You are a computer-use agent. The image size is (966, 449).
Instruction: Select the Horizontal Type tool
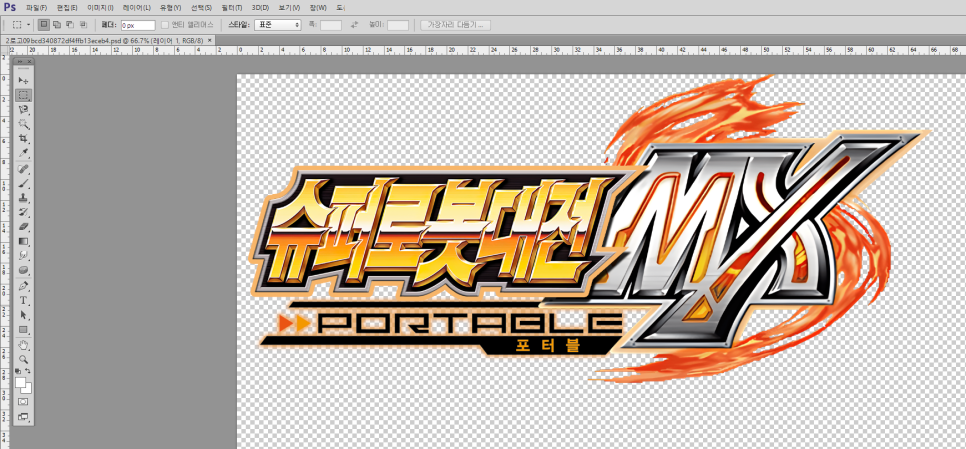pos(23,301)
